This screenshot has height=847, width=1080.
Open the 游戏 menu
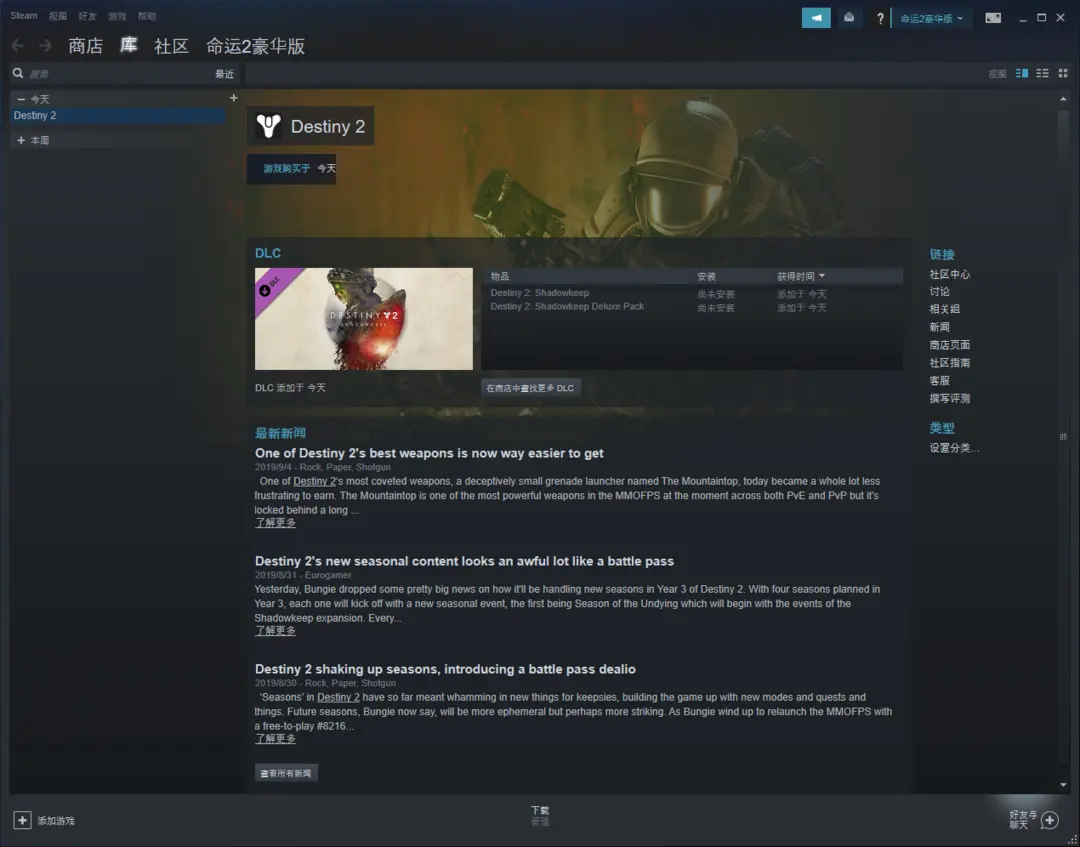[x=117, y=16]
